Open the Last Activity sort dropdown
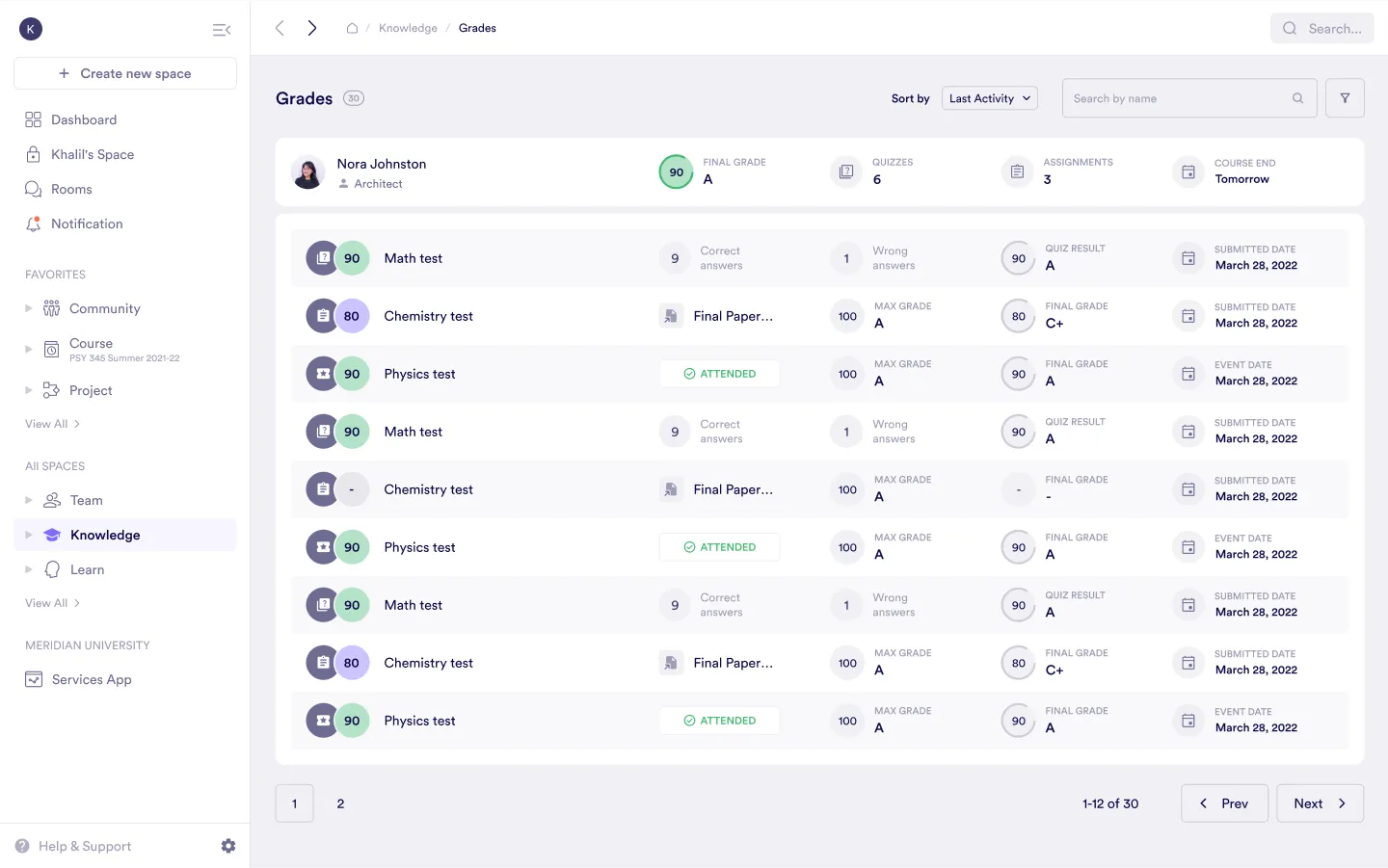Image resolution: width=1388 pixels, height=868 pixels. [x=989, y=98]
